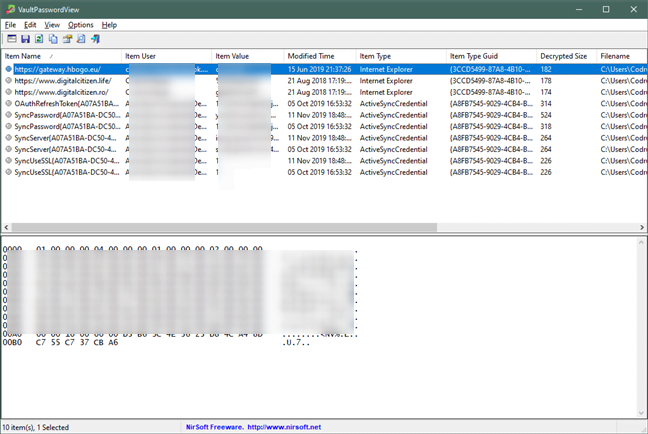
Task: Click the VaultPasswordView icon in the title bar
Action: pos(10,9)
